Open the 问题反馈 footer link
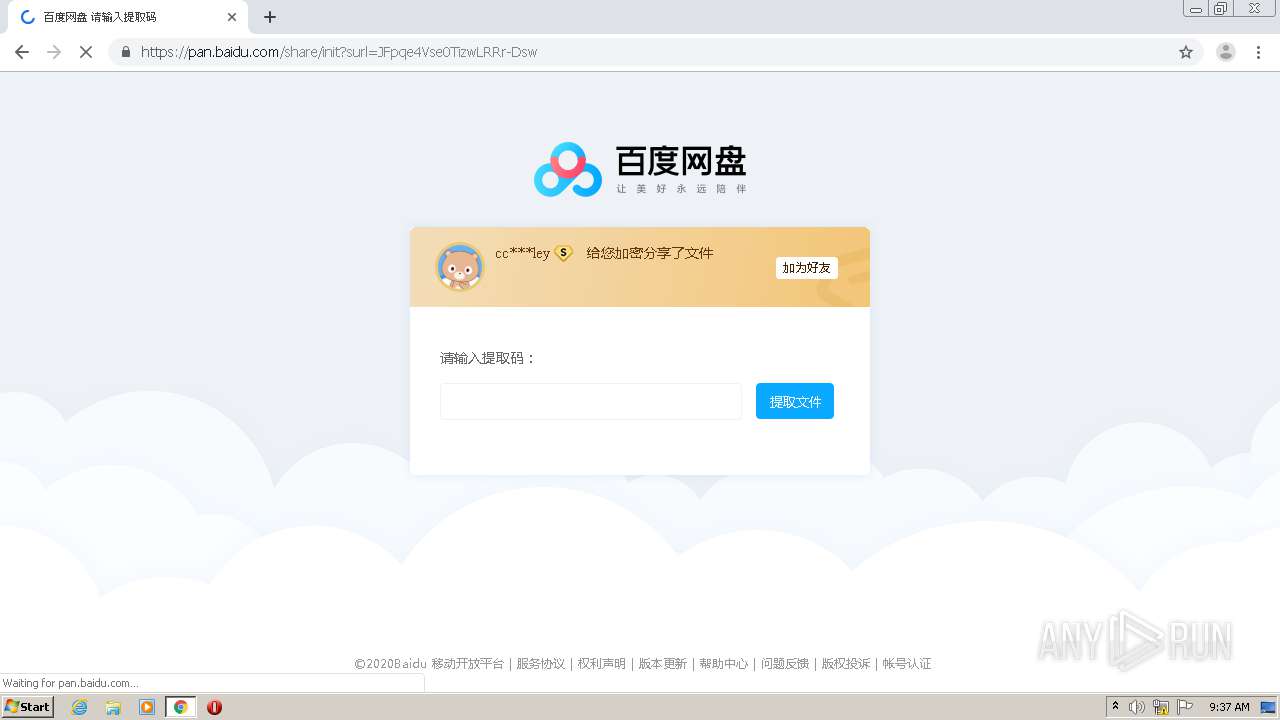1280x720 pixels. click(x=785, y=664)
